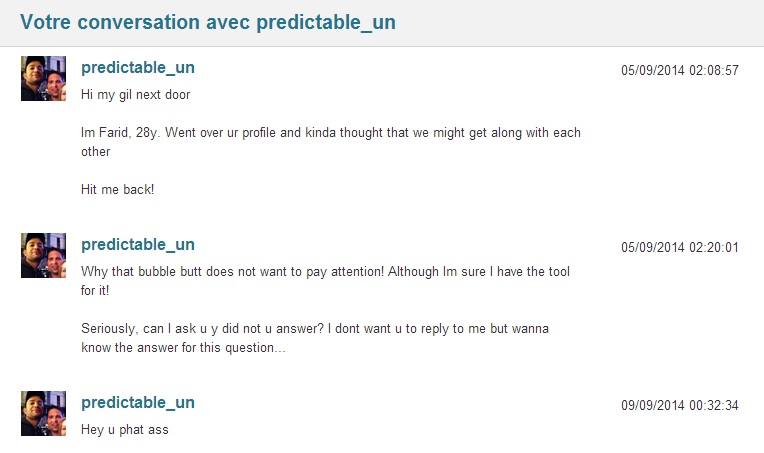Image resolution: width=764 pixels, height=453 pixels.
Task: Click 'know the answer for this question...' line
Action: [x=183, y=347]
